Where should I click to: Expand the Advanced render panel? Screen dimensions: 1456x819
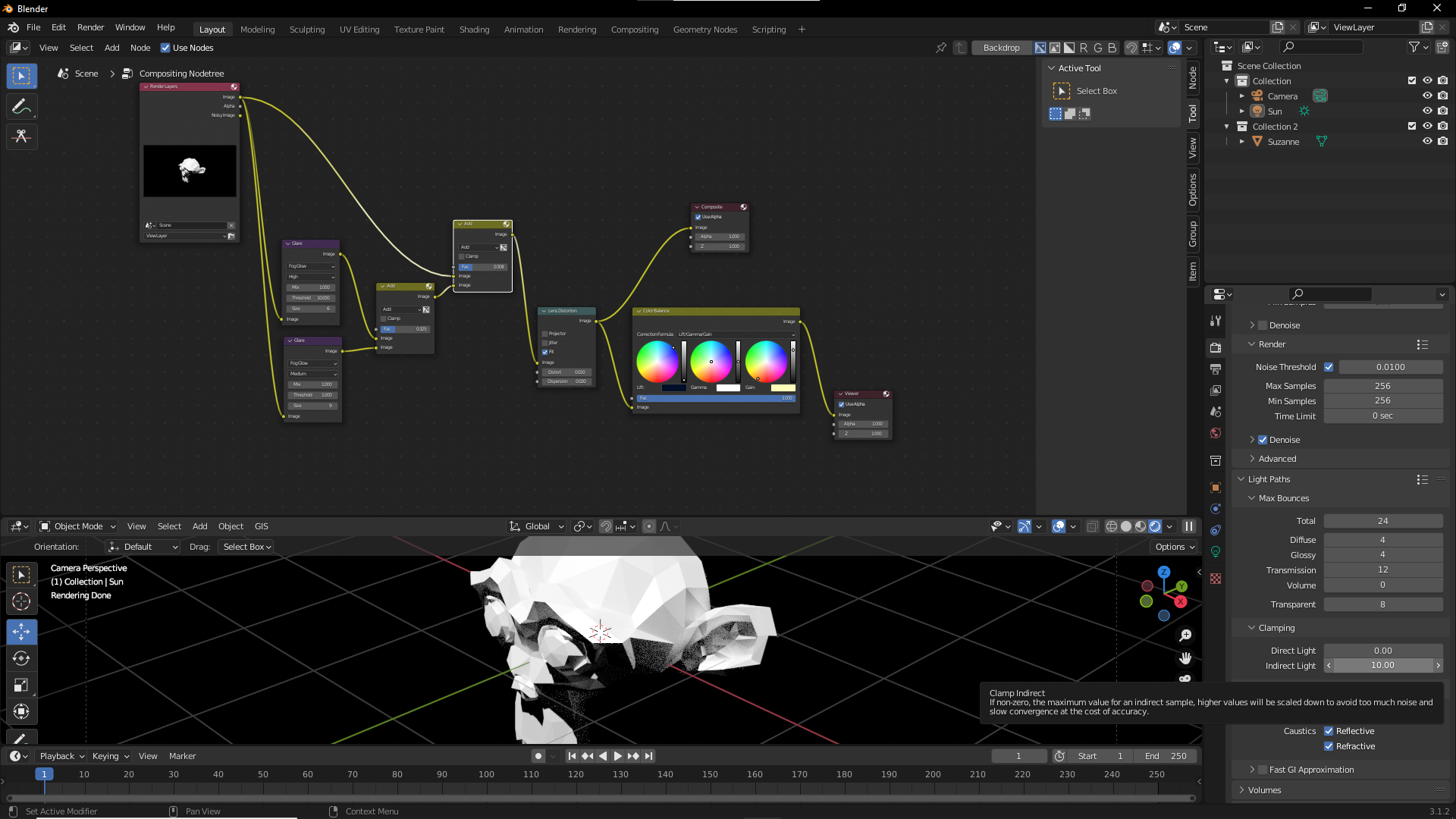tap(1277, 459)
